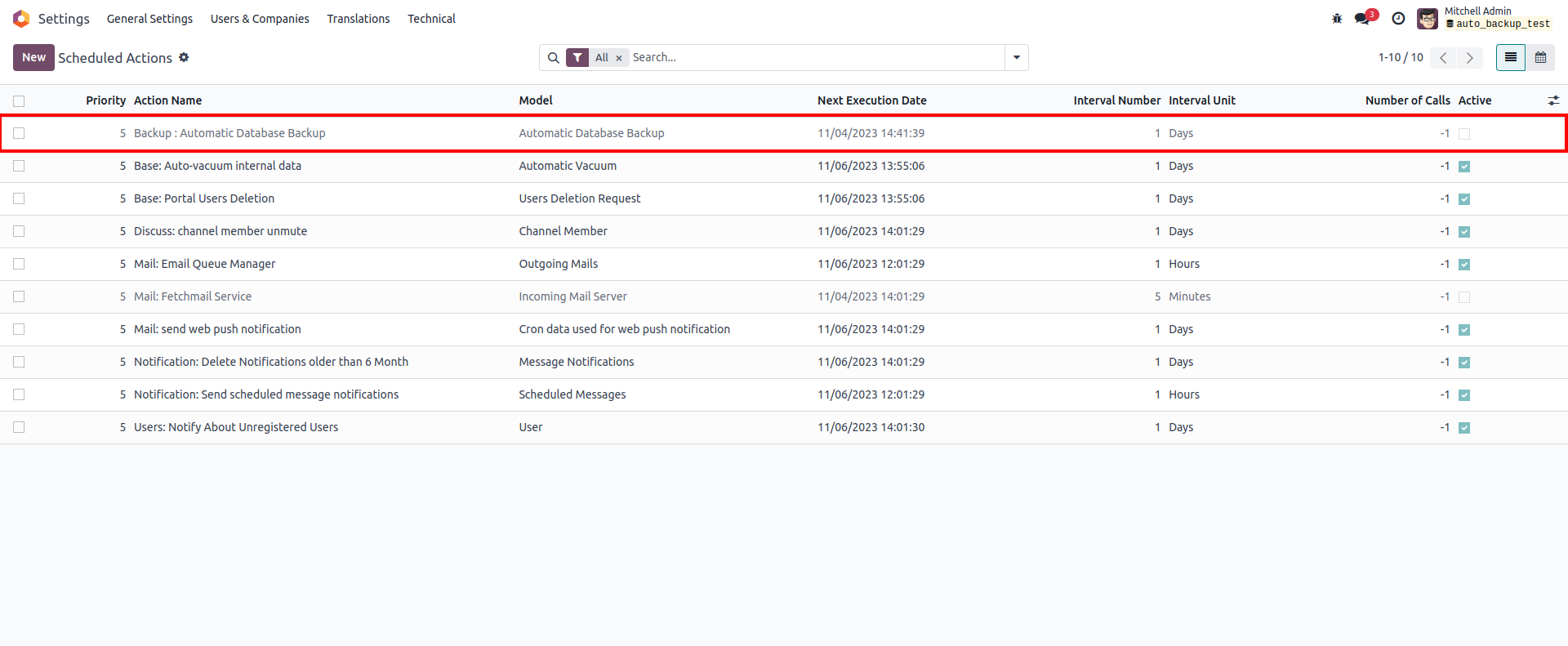Image resolution: width=1568 pixels, height=646 pixels.
Task: Switch to list view
Action: click(x=1511, y=57)
